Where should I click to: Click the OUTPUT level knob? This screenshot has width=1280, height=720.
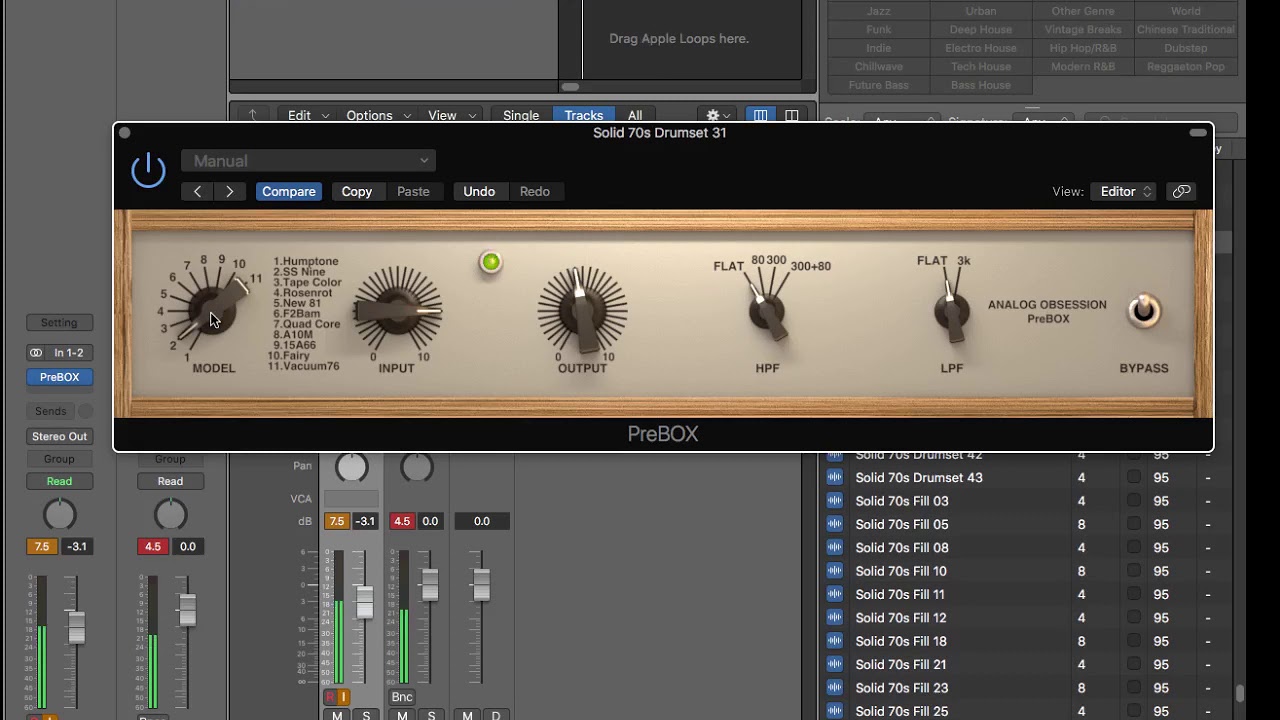point(582,309)
